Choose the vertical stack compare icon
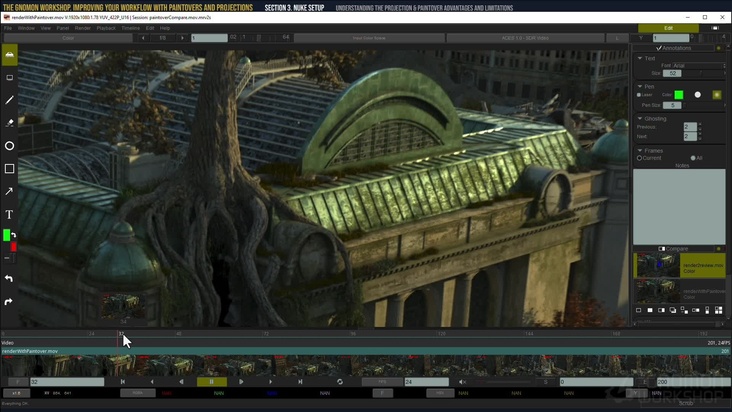 [x=707, y=310]
